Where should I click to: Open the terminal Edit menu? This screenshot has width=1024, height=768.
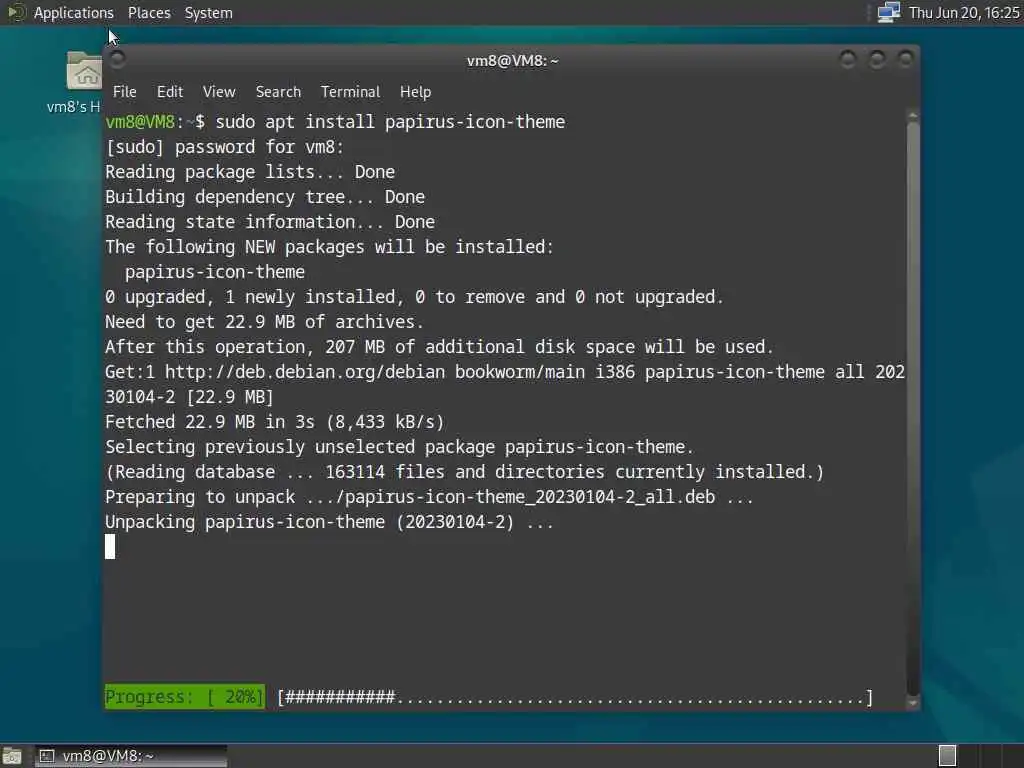pos(170,92)
